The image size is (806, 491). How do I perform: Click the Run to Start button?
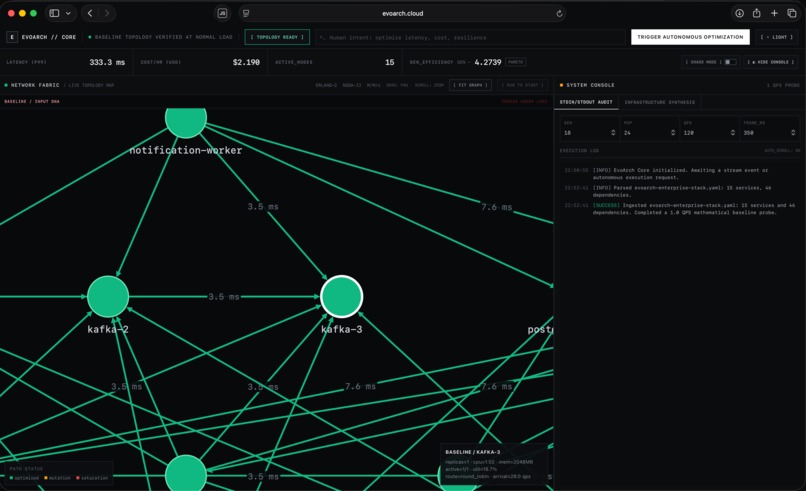[522, 85]
